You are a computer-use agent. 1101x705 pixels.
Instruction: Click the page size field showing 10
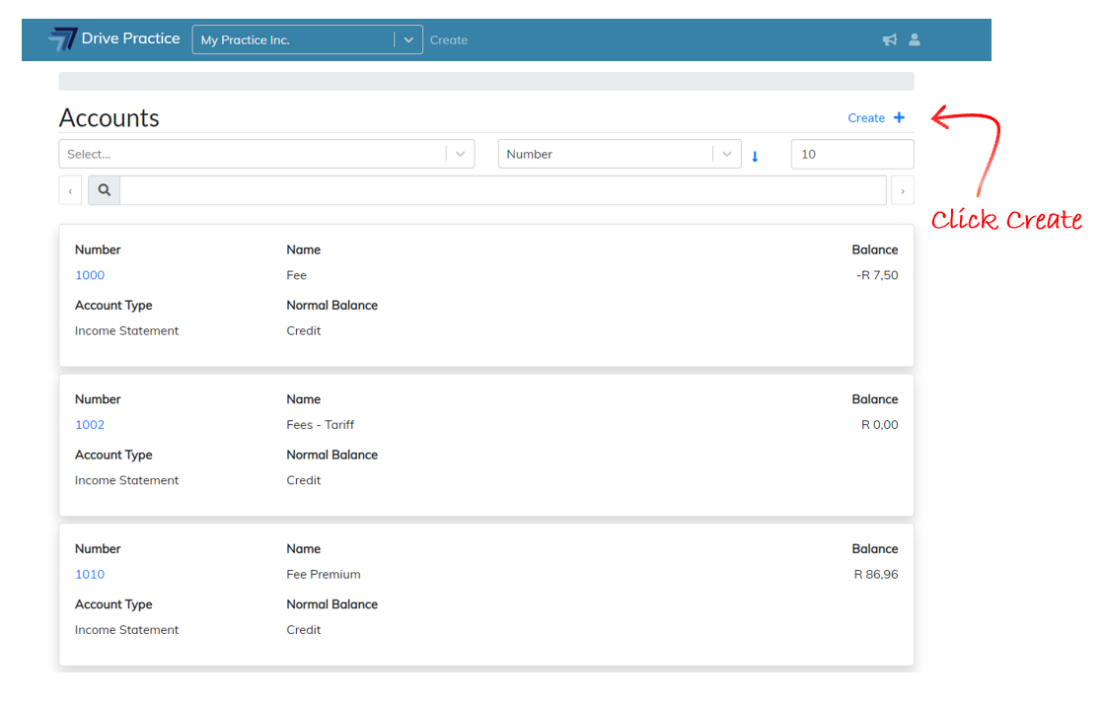851,154
